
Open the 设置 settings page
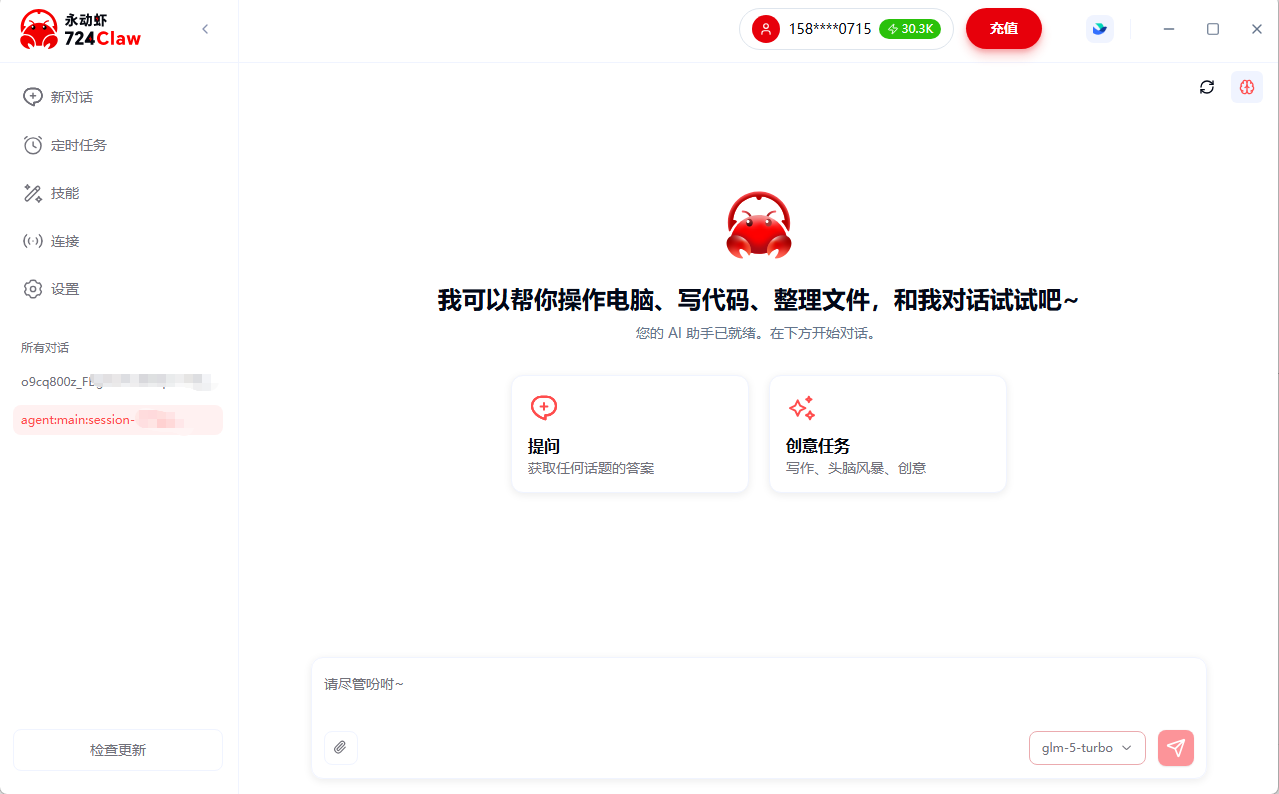coord(63,288)
